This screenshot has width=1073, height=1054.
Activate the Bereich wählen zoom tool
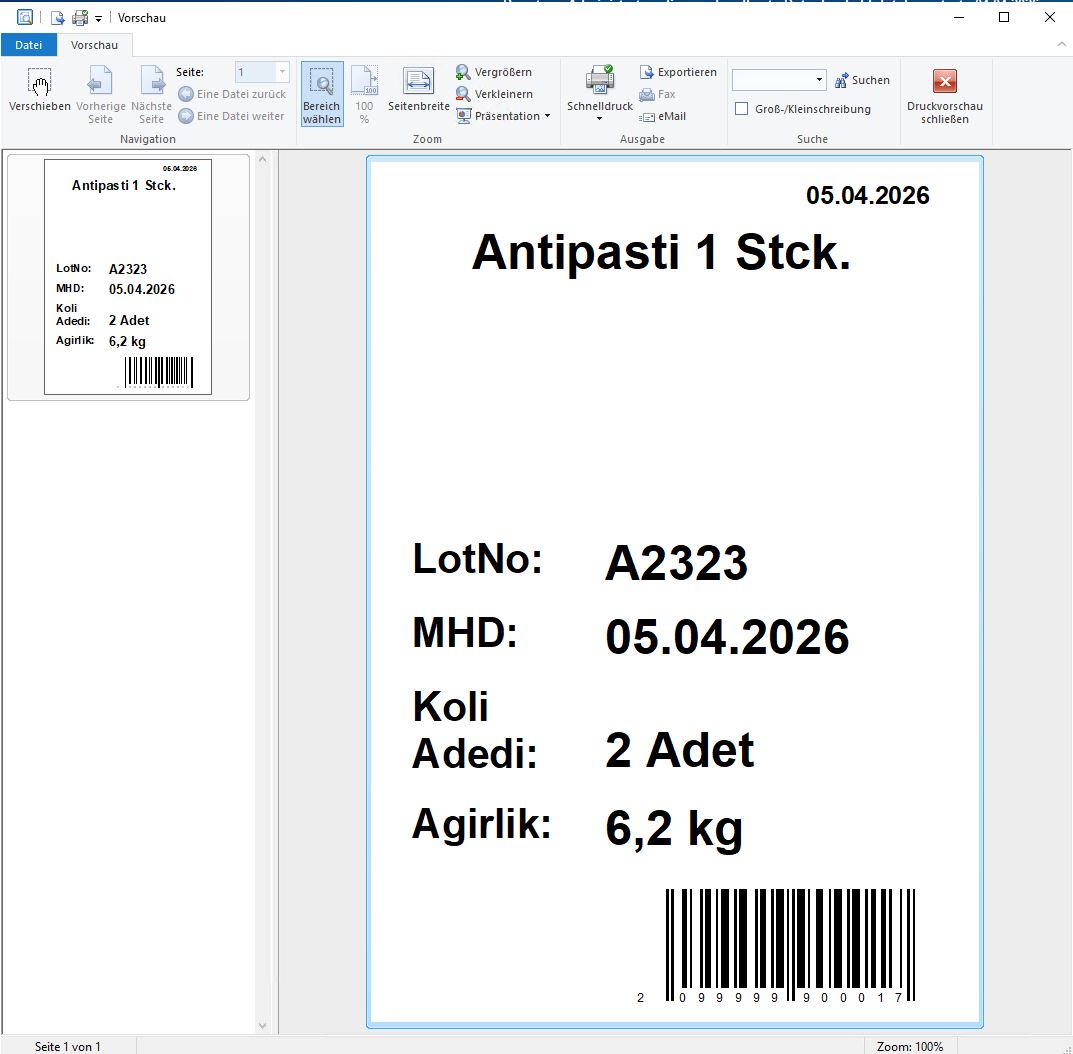[x=321, y=93]
